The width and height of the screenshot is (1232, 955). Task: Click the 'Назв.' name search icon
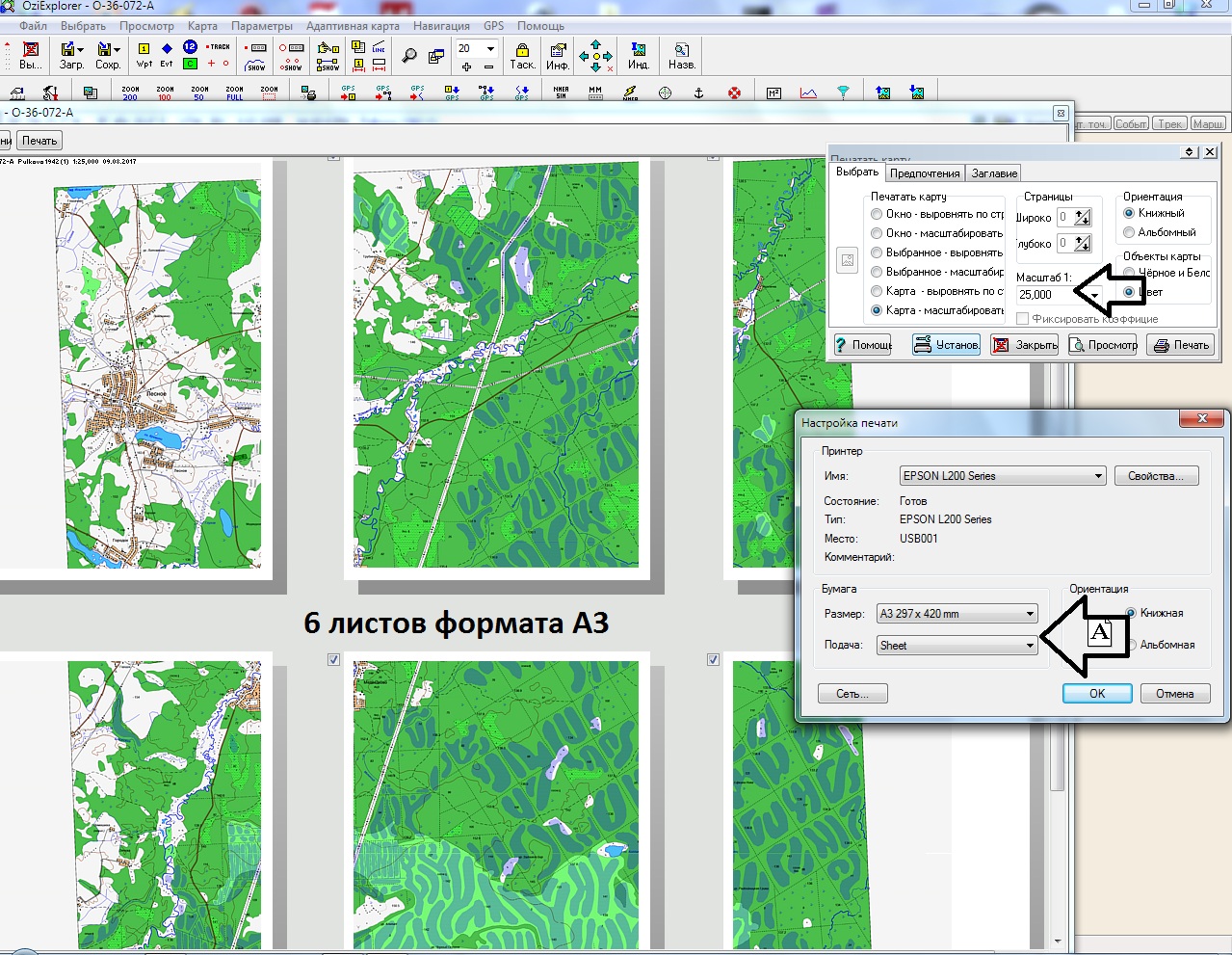pyautogui.click(x=681, y=55)
